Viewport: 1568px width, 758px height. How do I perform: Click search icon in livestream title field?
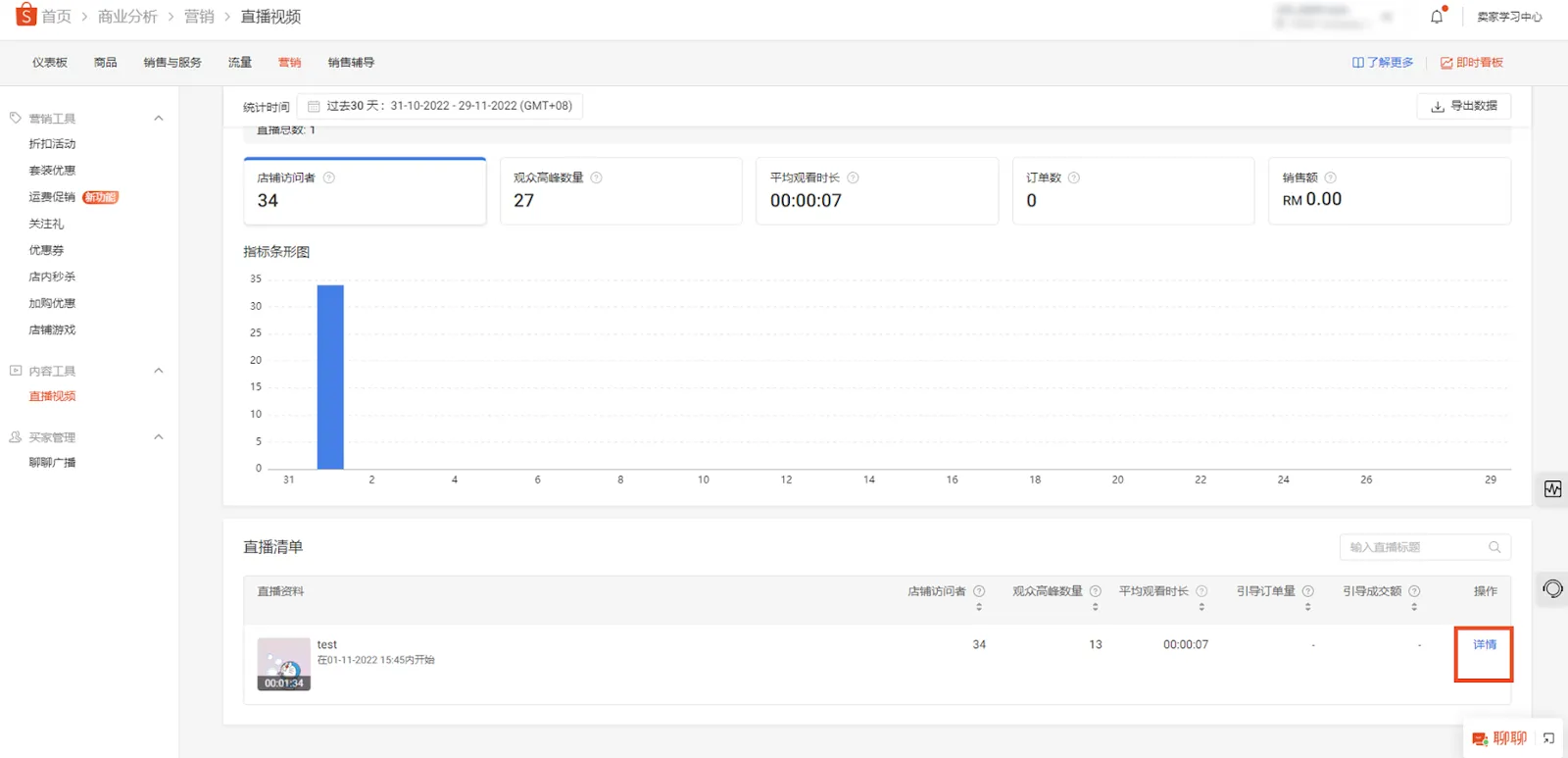pos(1494,547)
